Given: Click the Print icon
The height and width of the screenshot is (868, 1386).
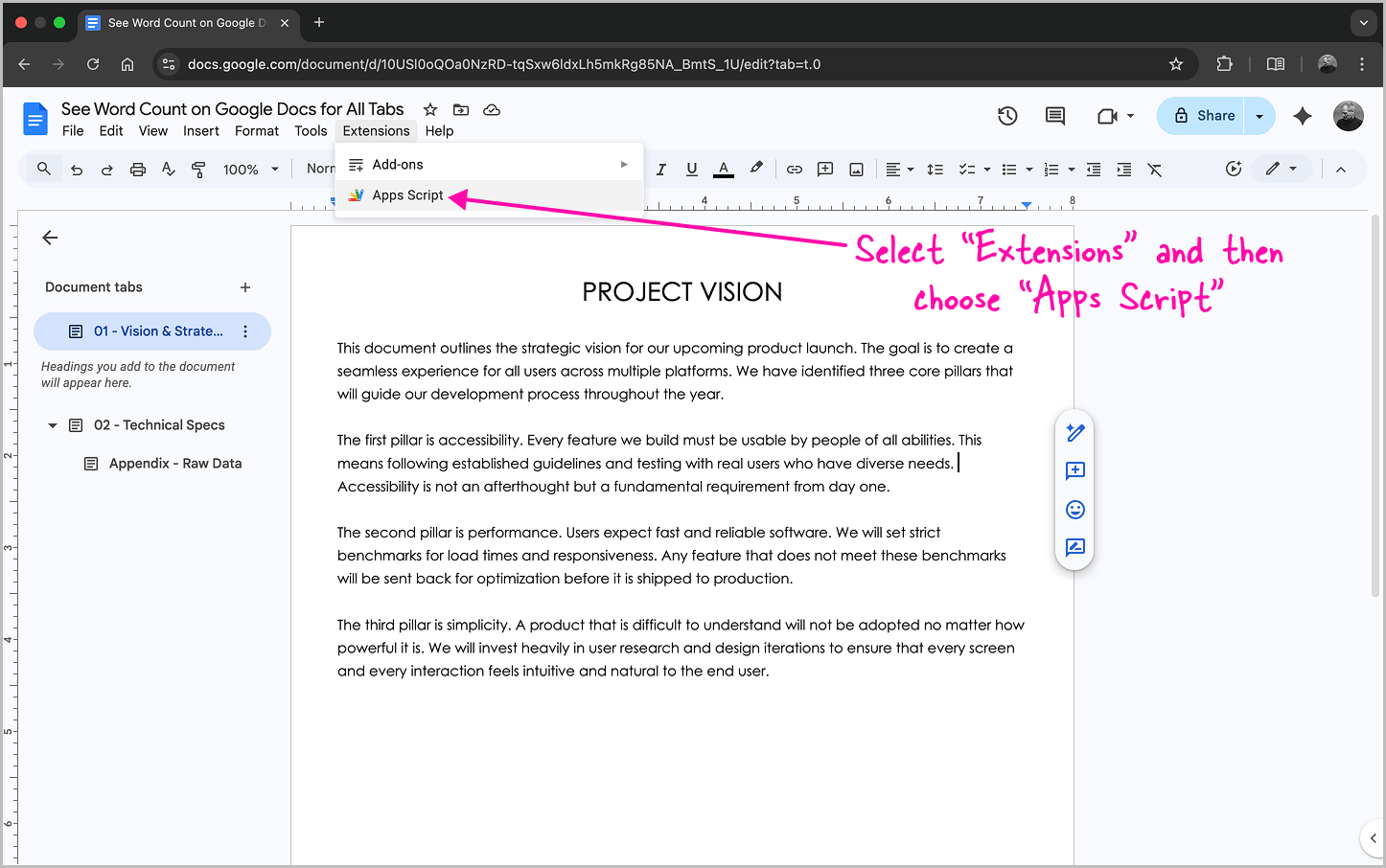Looking at the screenshot, I should pyautogui.click(x=137, y=169).
